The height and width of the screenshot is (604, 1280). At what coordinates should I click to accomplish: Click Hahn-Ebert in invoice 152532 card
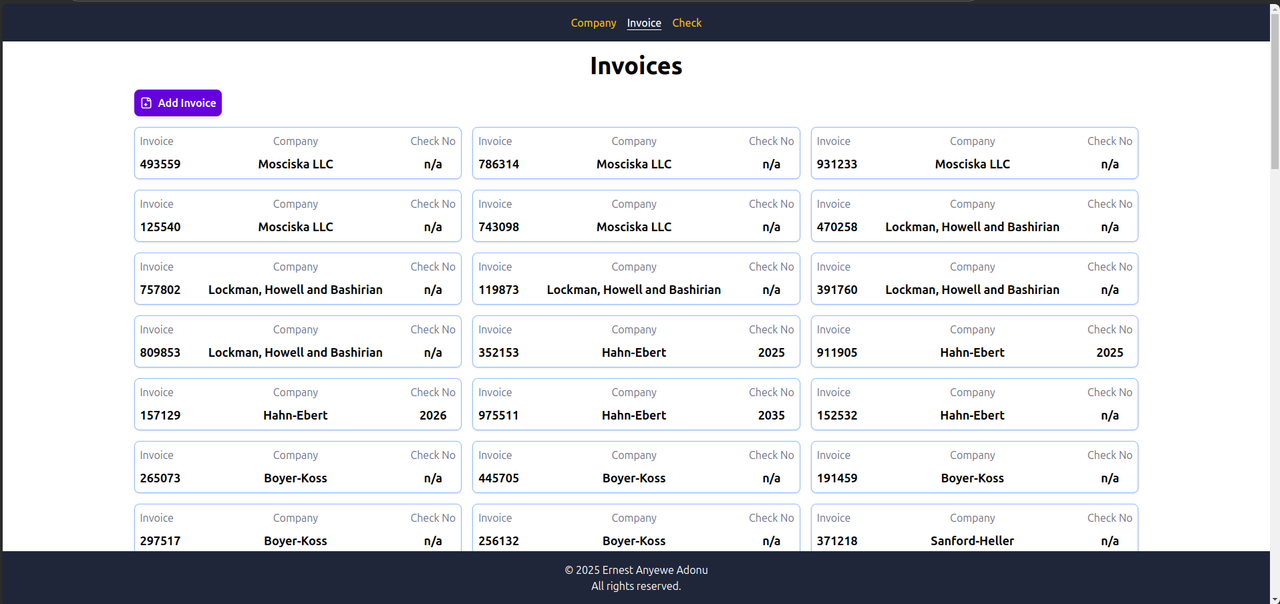point(972,416)
